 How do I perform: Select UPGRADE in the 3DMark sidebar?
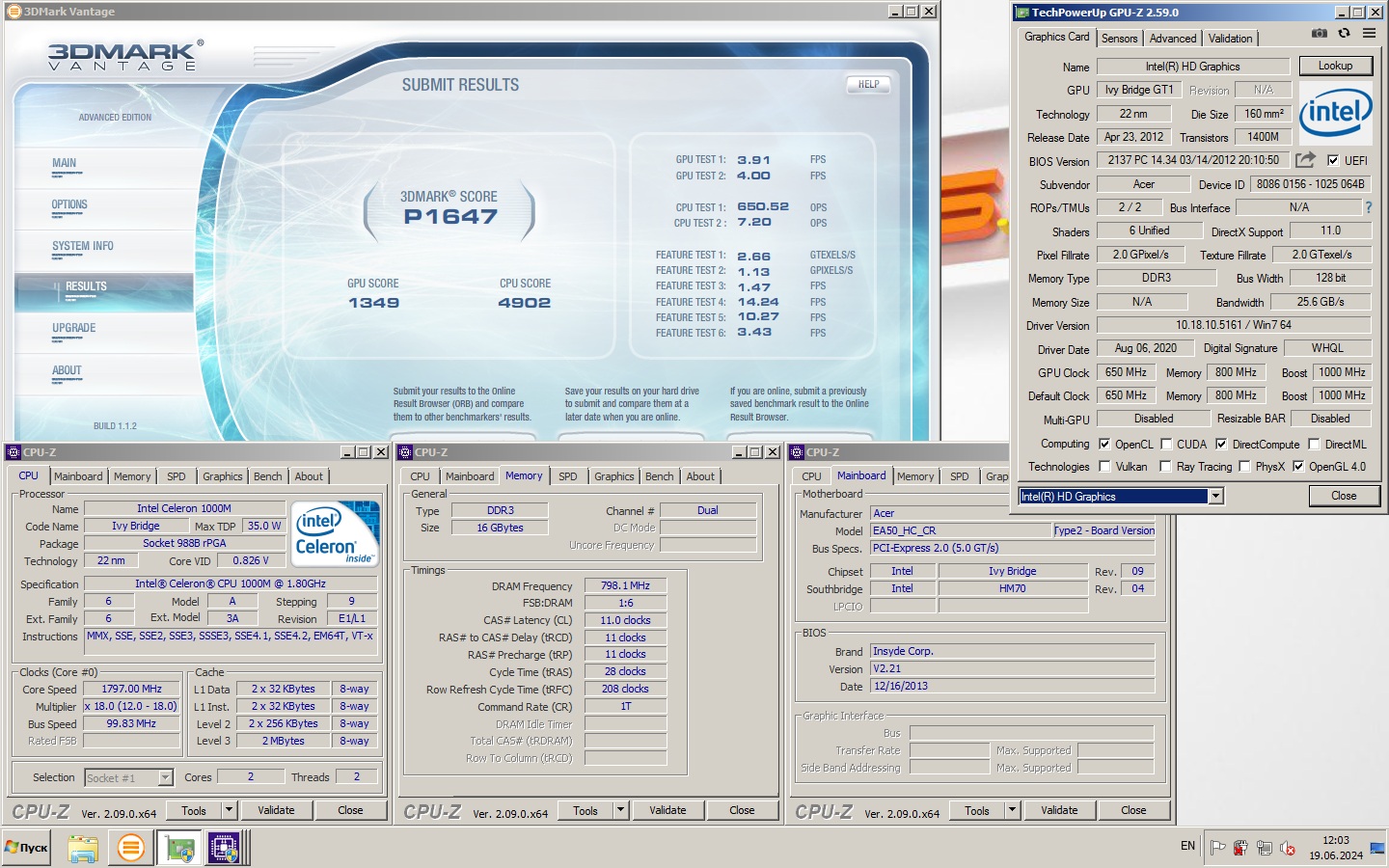point(74,328)
